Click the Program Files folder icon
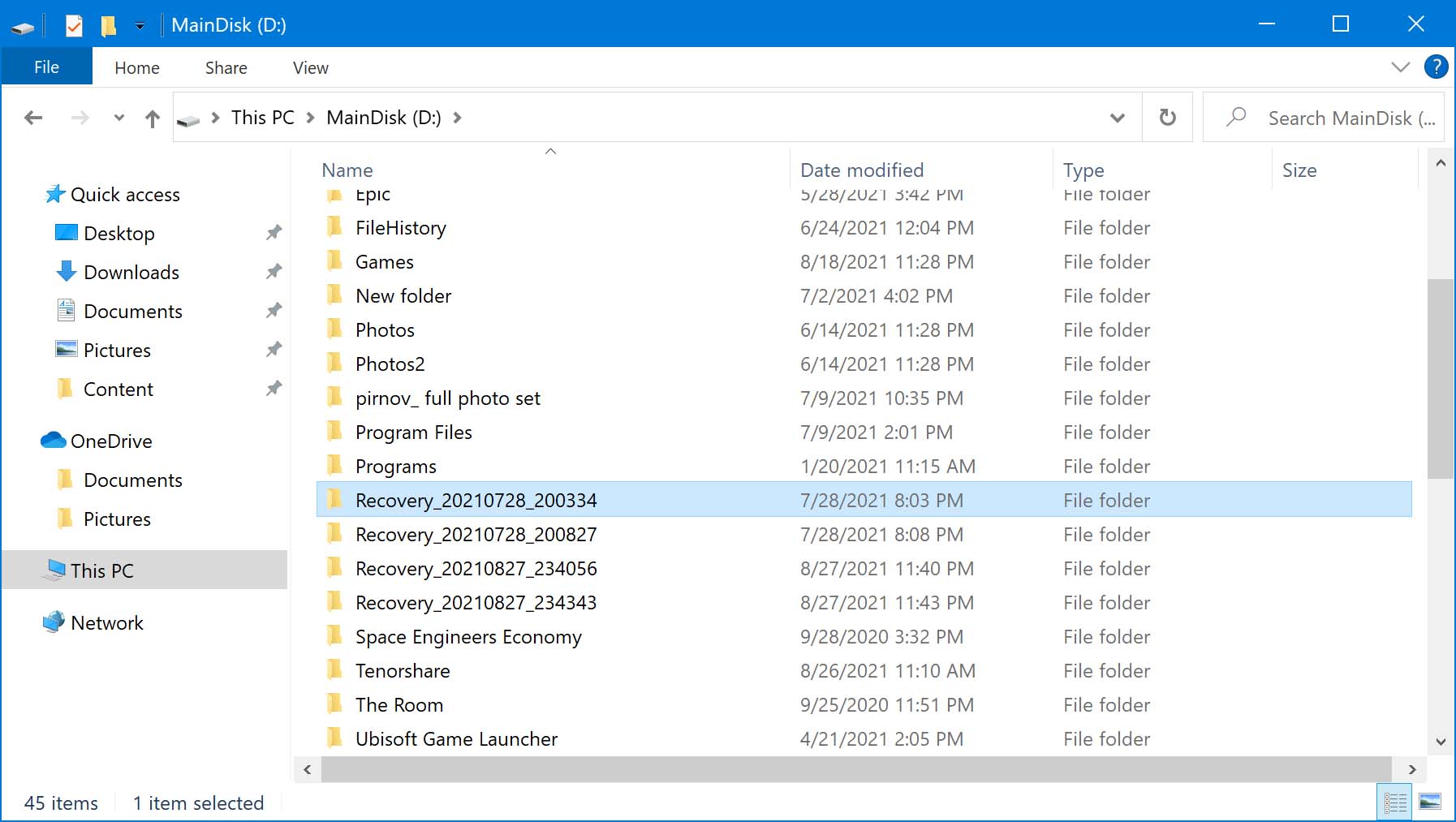The width and height of the screenshot is (1456, 822). click(x=334, y=431)
